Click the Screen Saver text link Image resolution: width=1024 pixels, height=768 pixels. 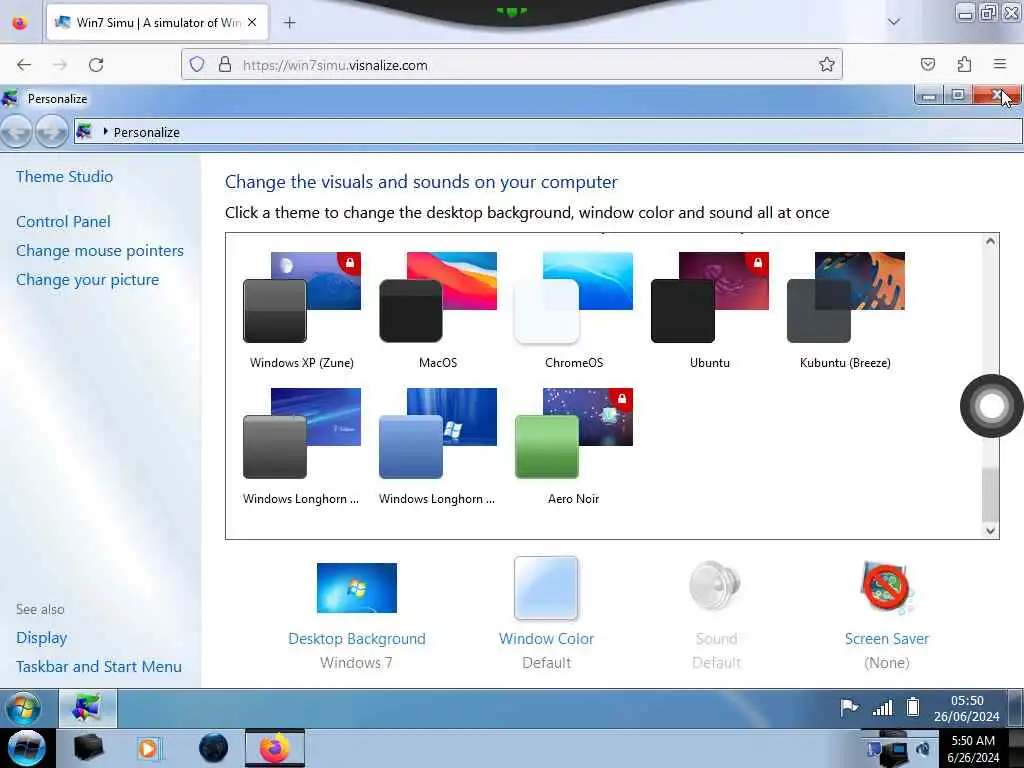click(x=886, y=639)
